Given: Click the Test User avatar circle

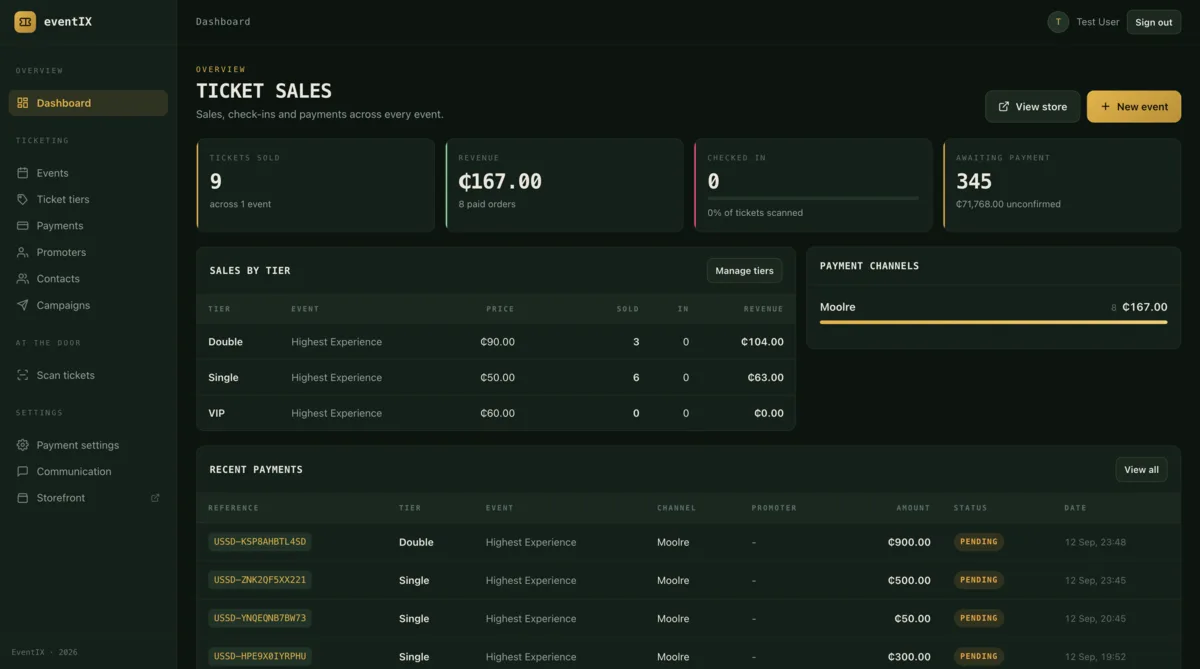Looking at the screenshot, I should coord(1058,22).
